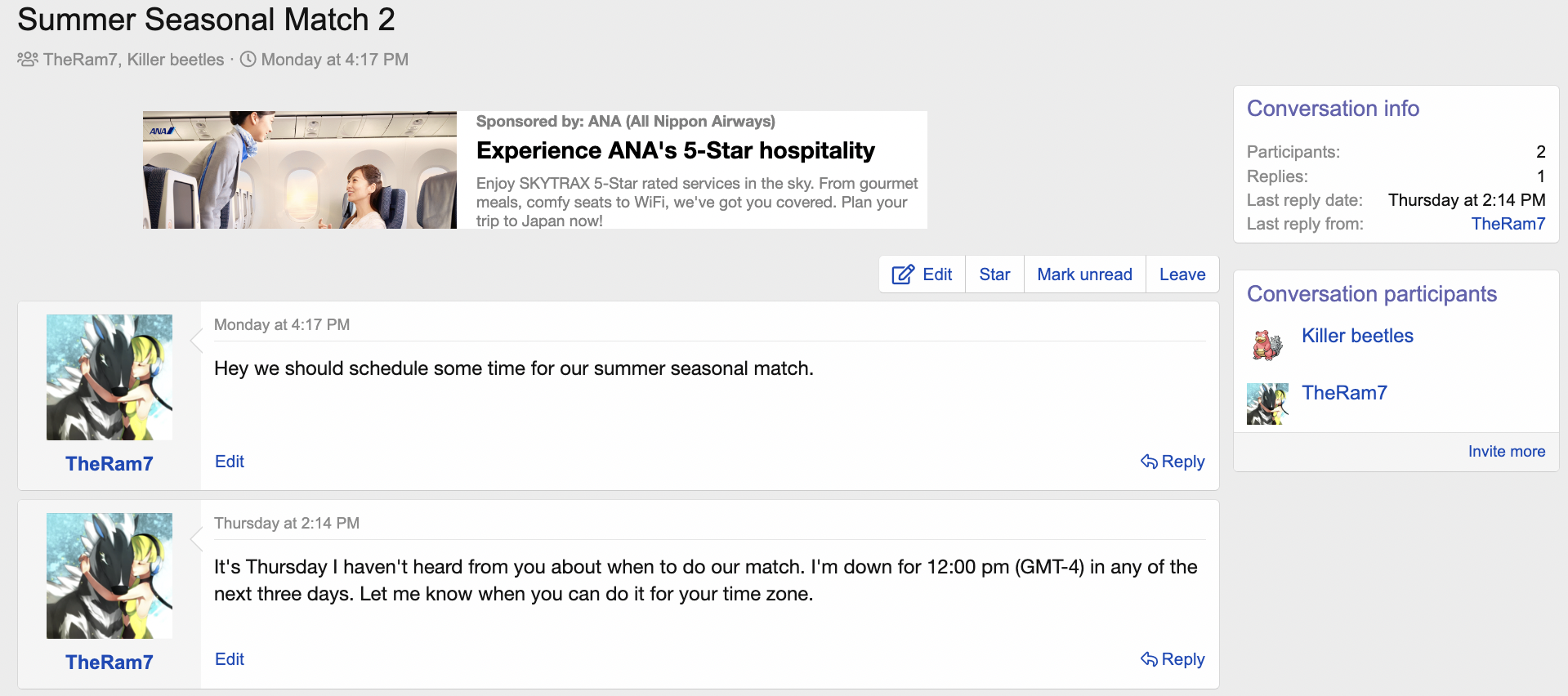Leave the conversation
Image resolution: width=1568 pixels, height=696 pixels.
click(1182, 274)
